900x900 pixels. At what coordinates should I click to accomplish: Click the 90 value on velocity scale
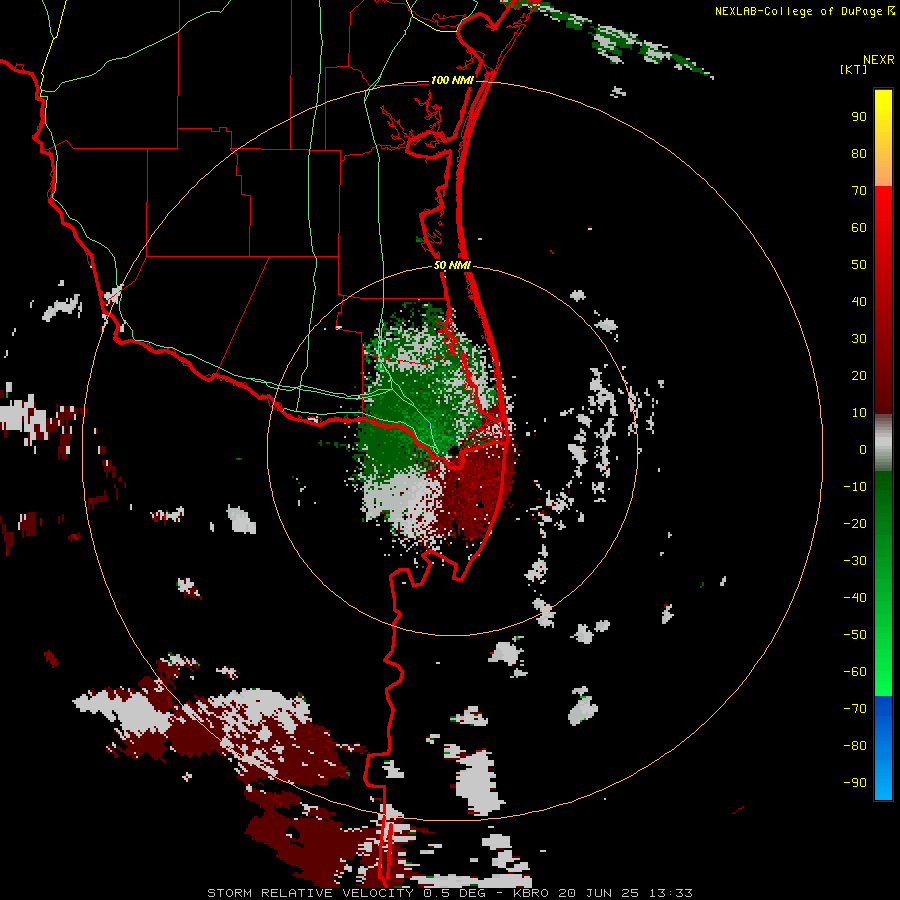point(859,117)
